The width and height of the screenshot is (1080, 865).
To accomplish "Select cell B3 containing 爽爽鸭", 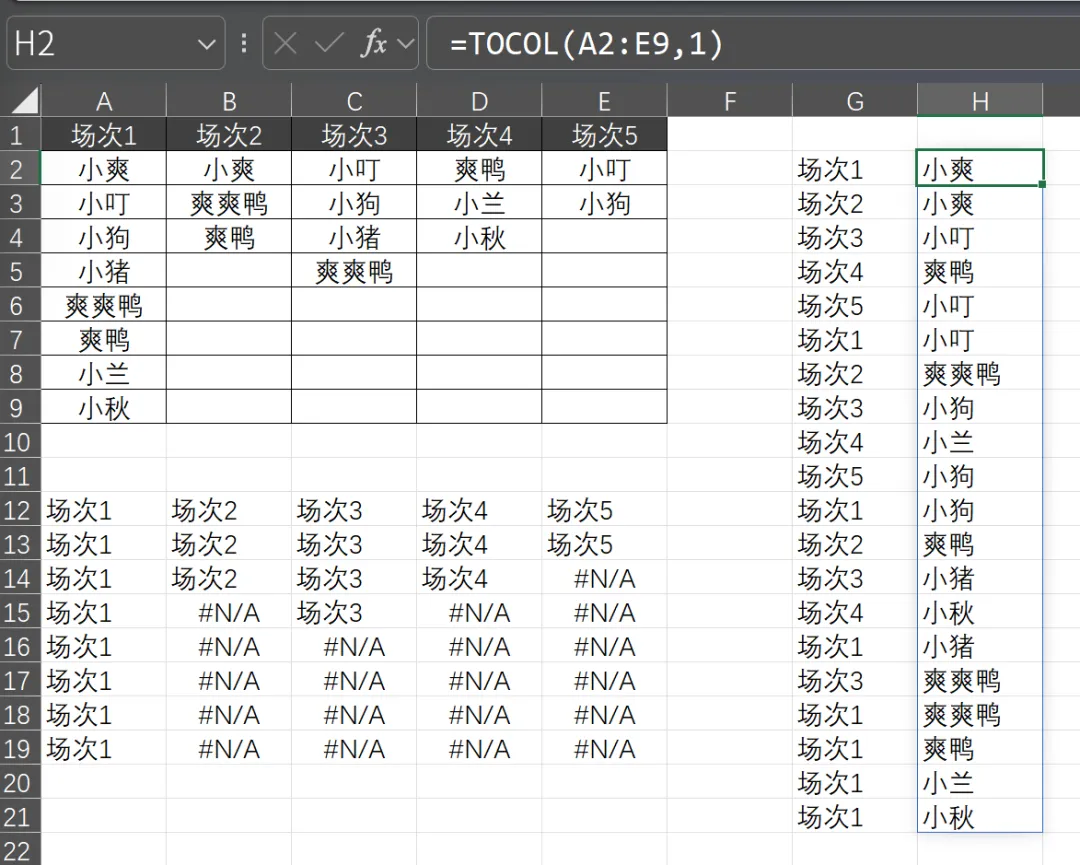I will click(229, 203).
